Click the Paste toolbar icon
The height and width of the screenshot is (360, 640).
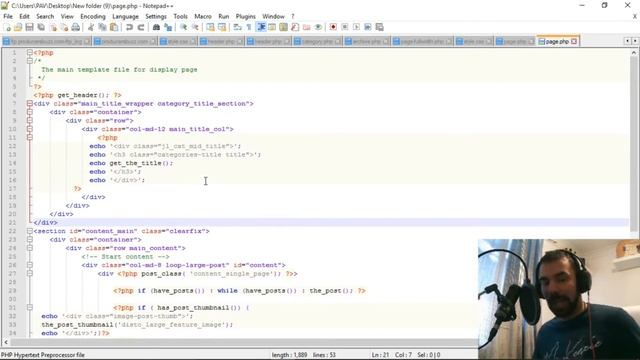coord(114,27)
